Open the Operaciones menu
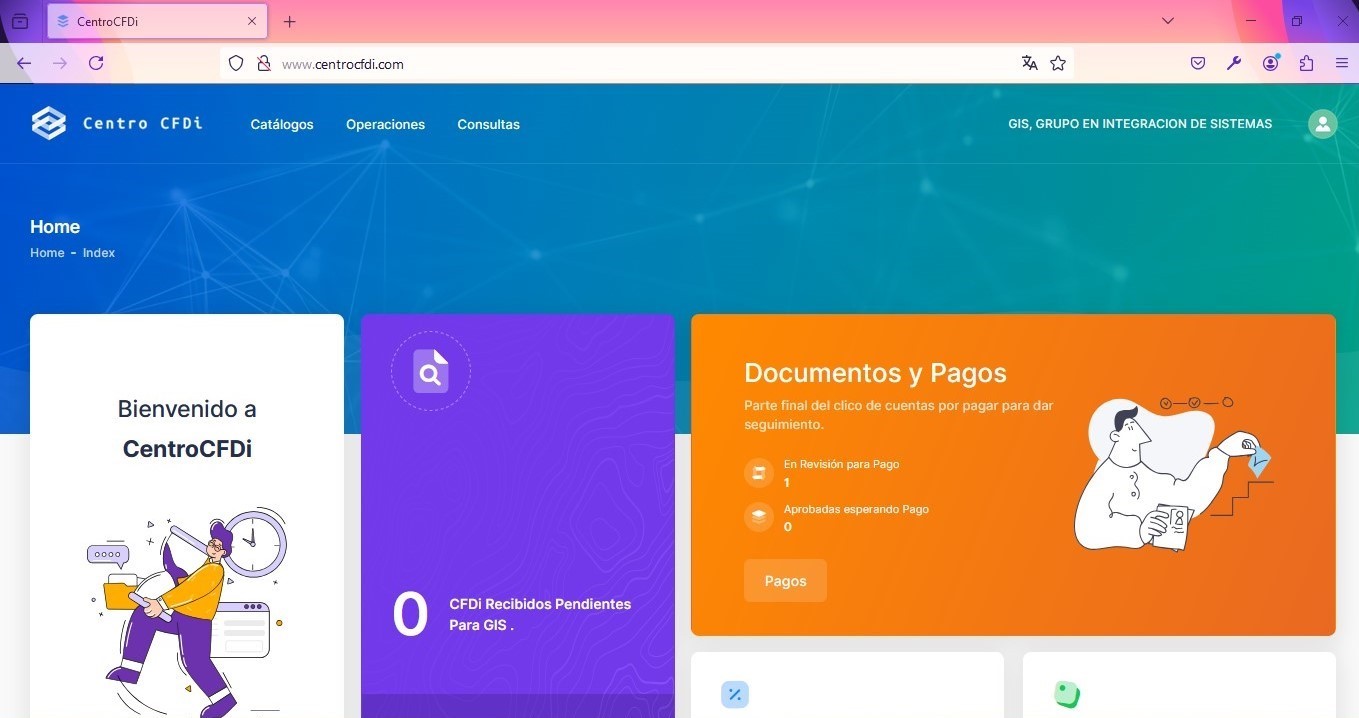The height and width of the screenshot is (718, 1359). point(385,124)
